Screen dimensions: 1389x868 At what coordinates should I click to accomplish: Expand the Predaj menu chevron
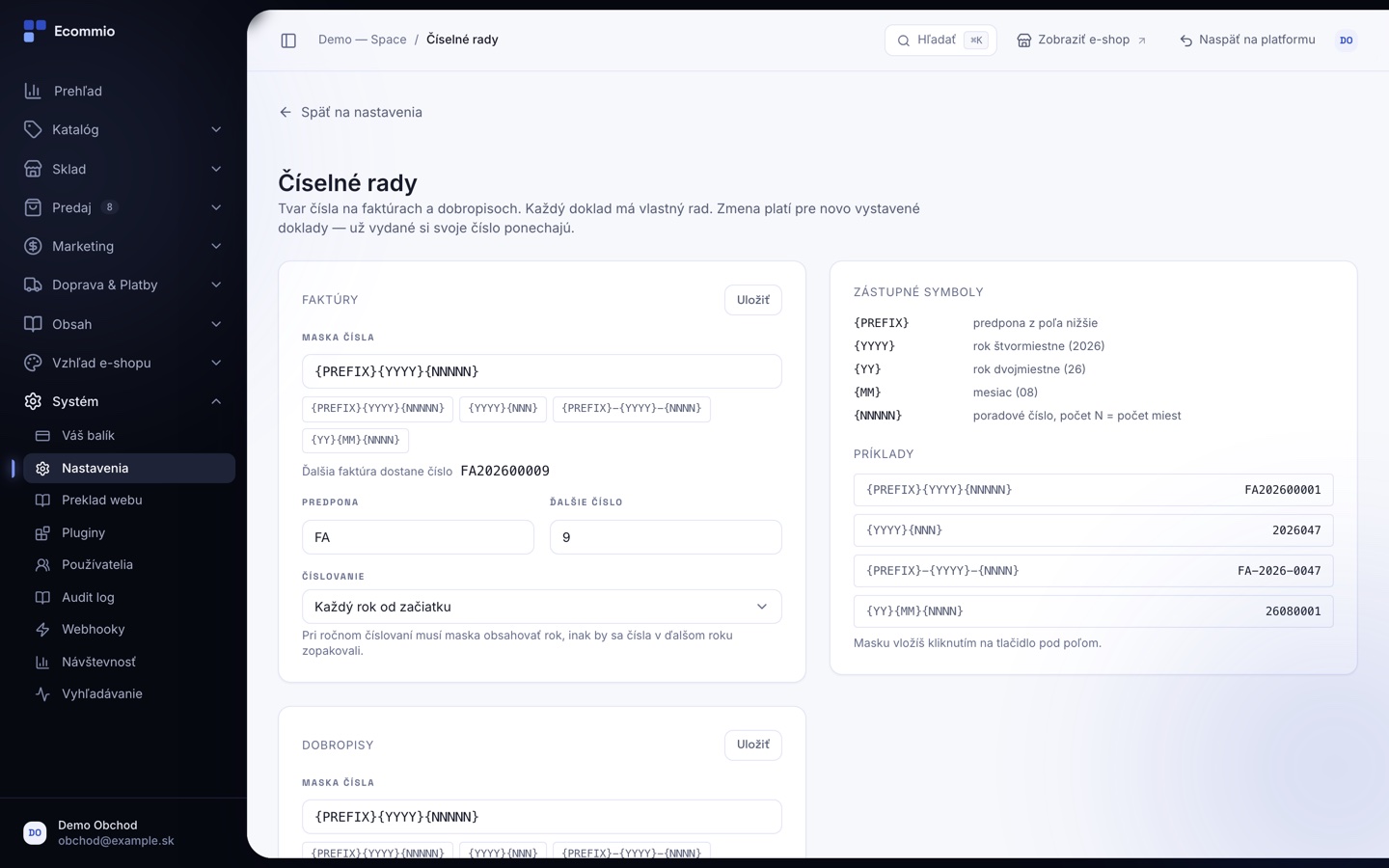point(216,207)
